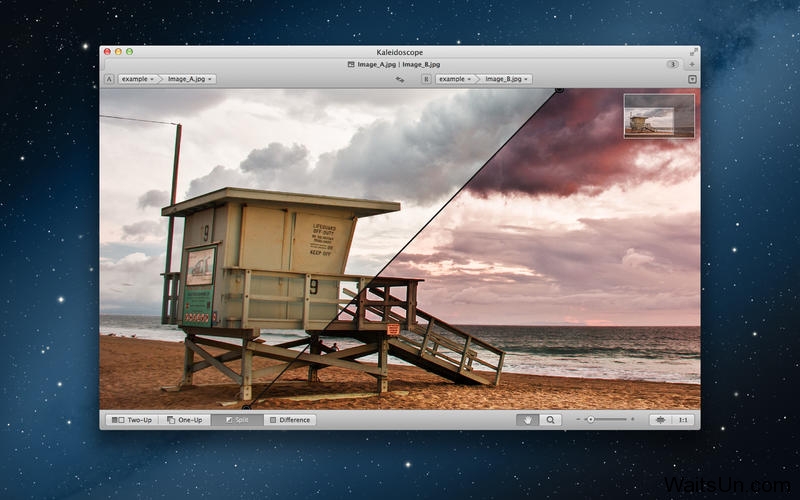800x500 pixels.
Task: Click the tab count badge showing 3
Action: tap(672, 64)
